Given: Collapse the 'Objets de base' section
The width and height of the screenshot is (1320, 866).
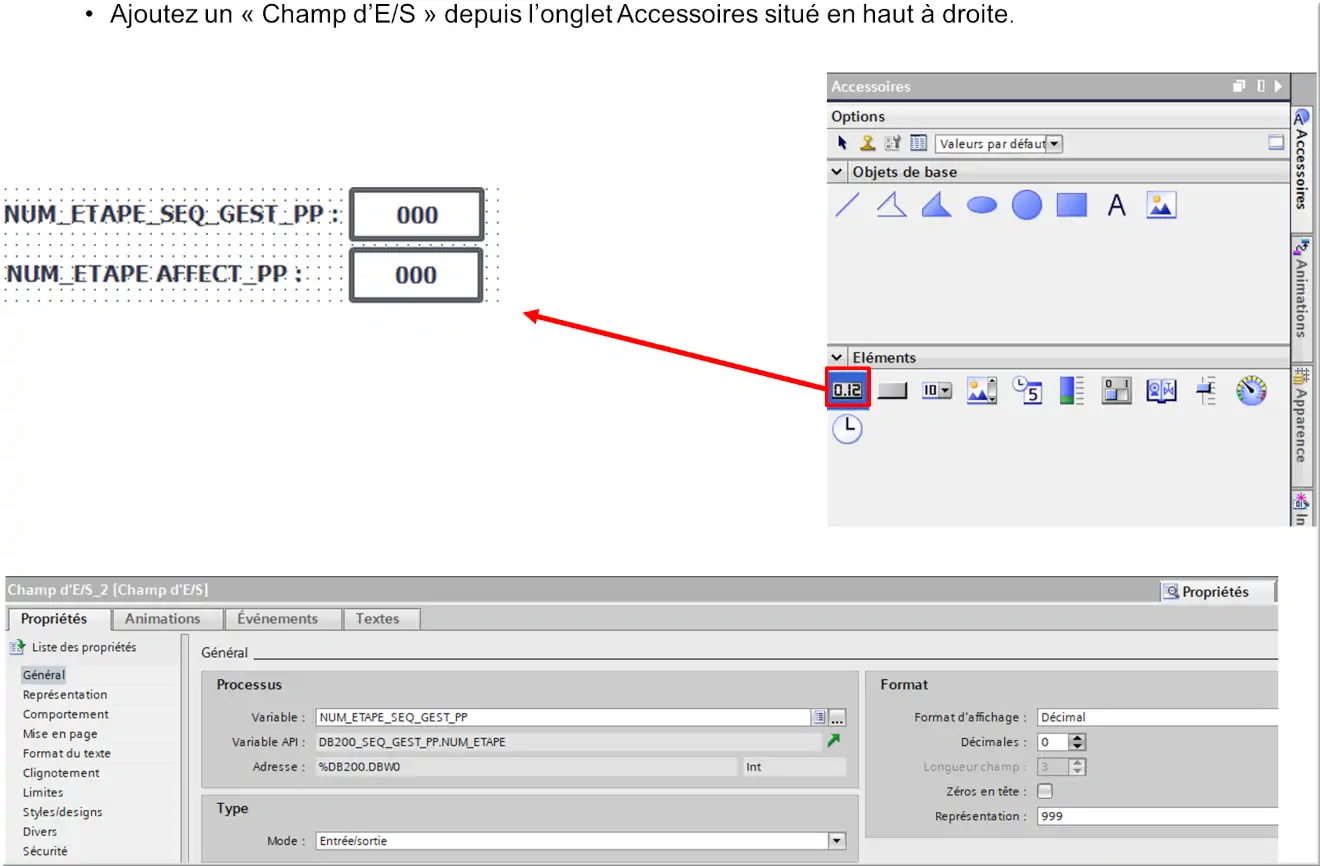Looking at the screenshot, I should [x=837, y=172].
